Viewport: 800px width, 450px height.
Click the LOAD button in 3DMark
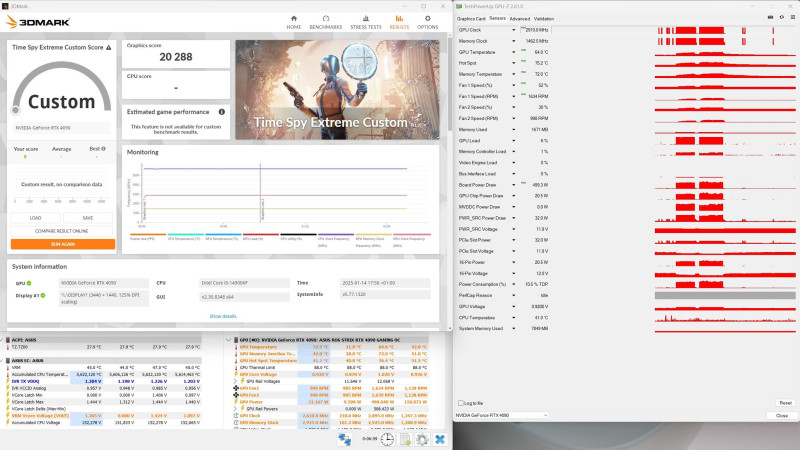(x=35, y=218)
